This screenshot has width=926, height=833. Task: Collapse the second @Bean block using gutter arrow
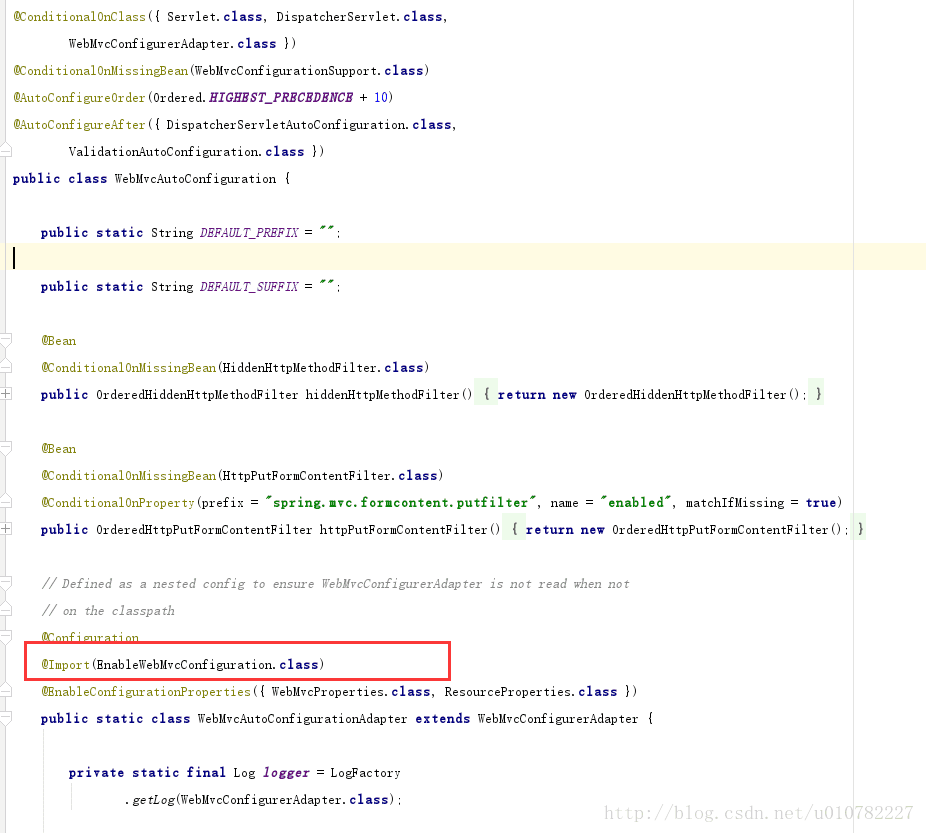coord(5,448)
